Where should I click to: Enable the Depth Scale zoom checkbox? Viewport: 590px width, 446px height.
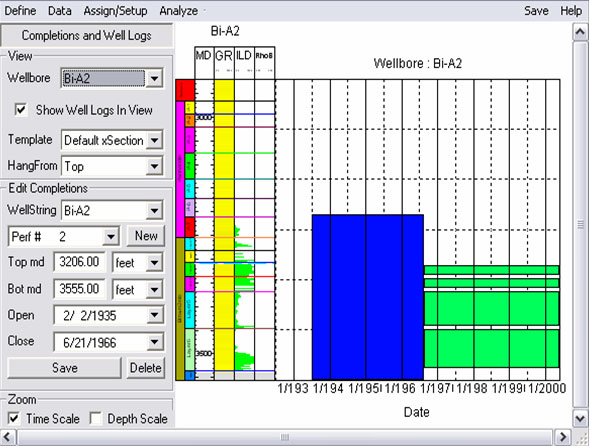pyautogui.click(x=96, y=418)
